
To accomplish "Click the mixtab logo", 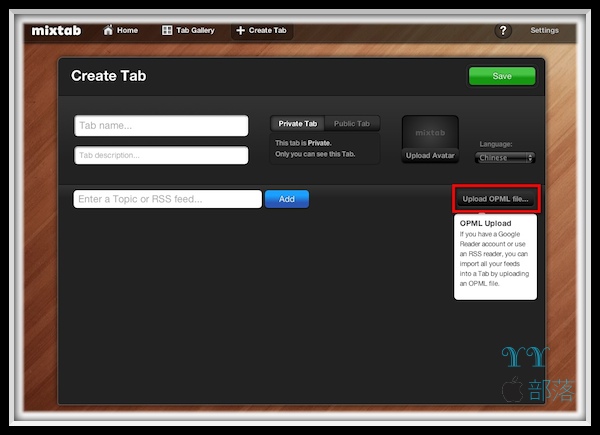I will [56, 30].
